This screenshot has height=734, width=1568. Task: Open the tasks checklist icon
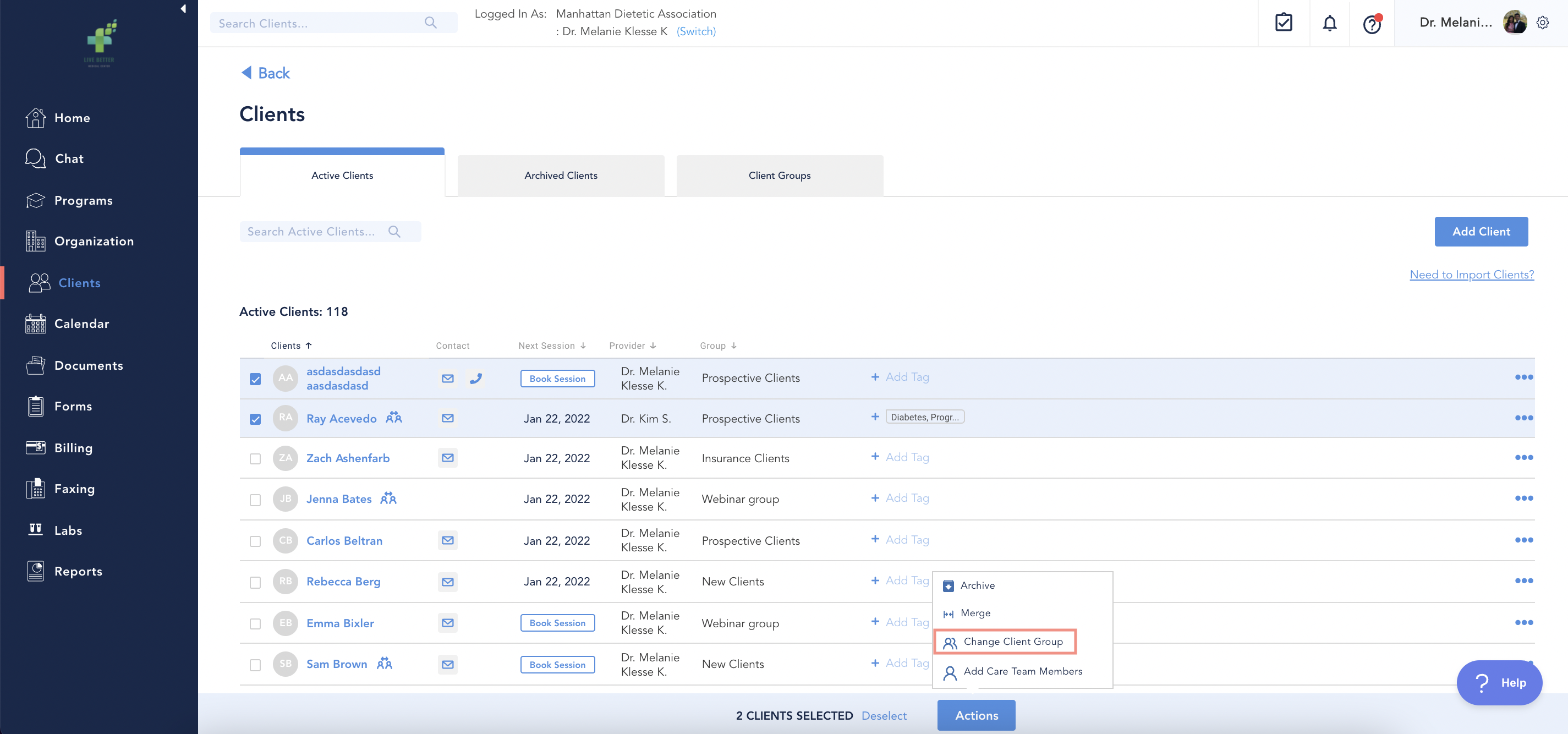coord(1283,23)
